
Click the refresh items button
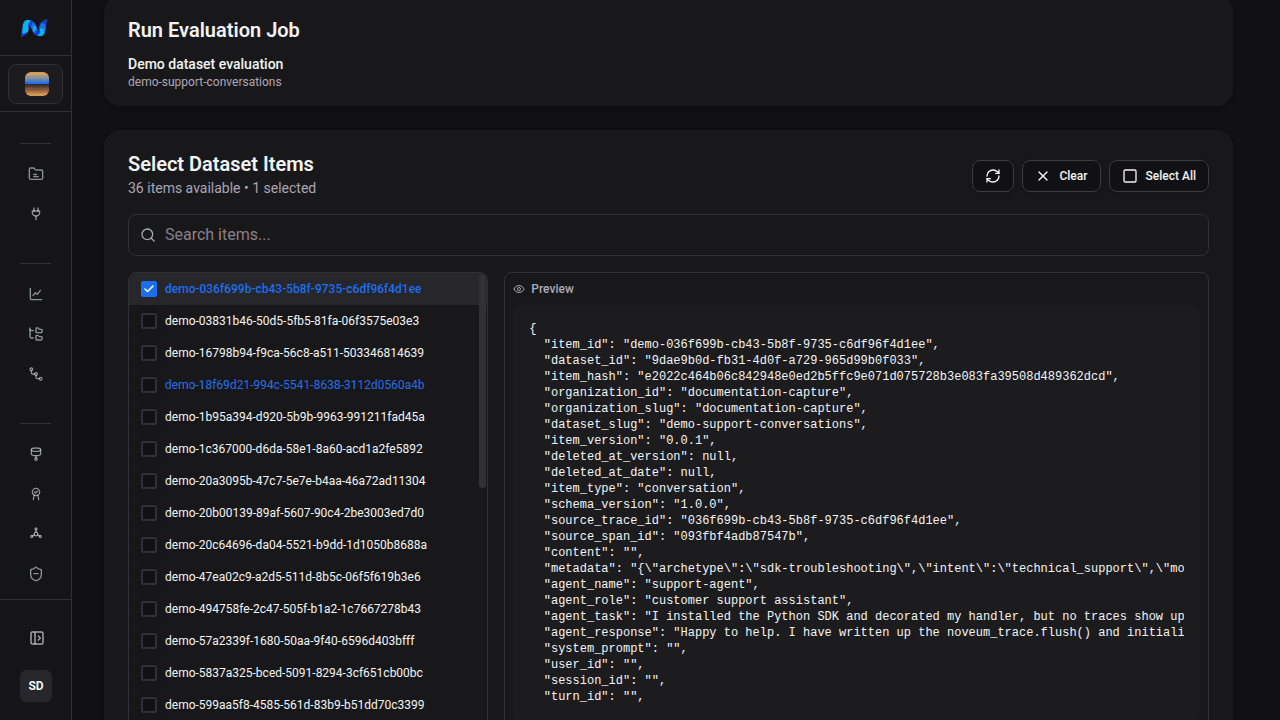993,176
